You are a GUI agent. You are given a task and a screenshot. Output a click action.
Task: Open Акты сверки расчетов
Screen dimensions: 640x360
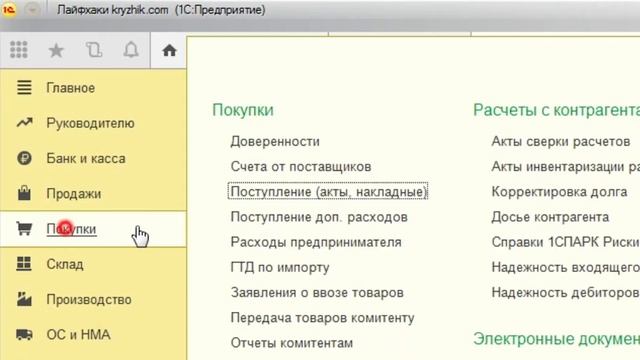tap(561, 142)
